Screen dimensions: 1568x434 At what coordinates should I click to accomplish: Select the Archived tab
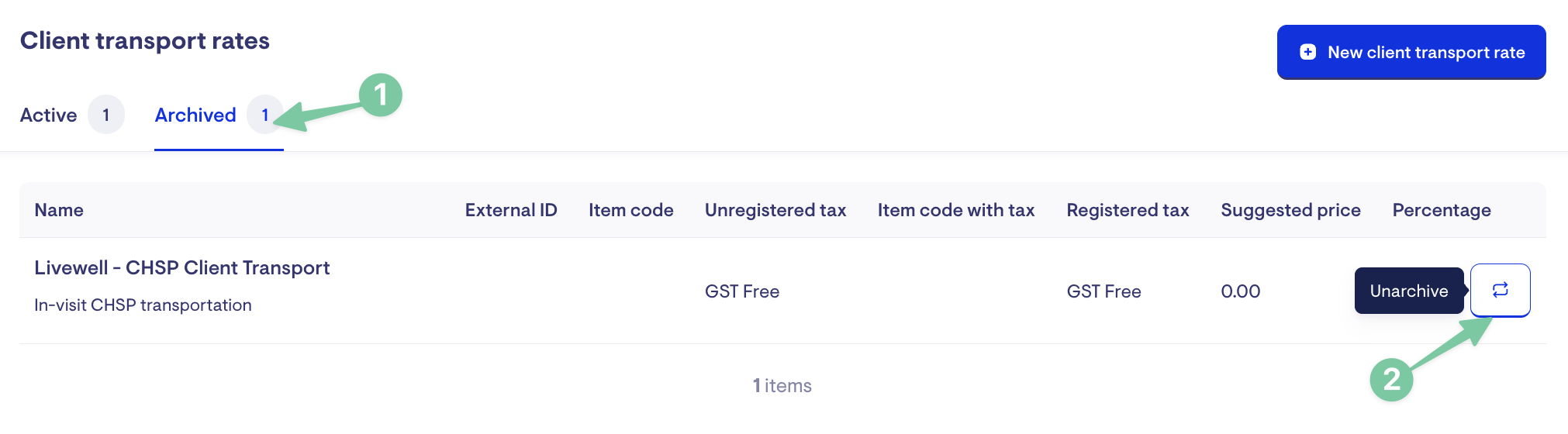195,115
